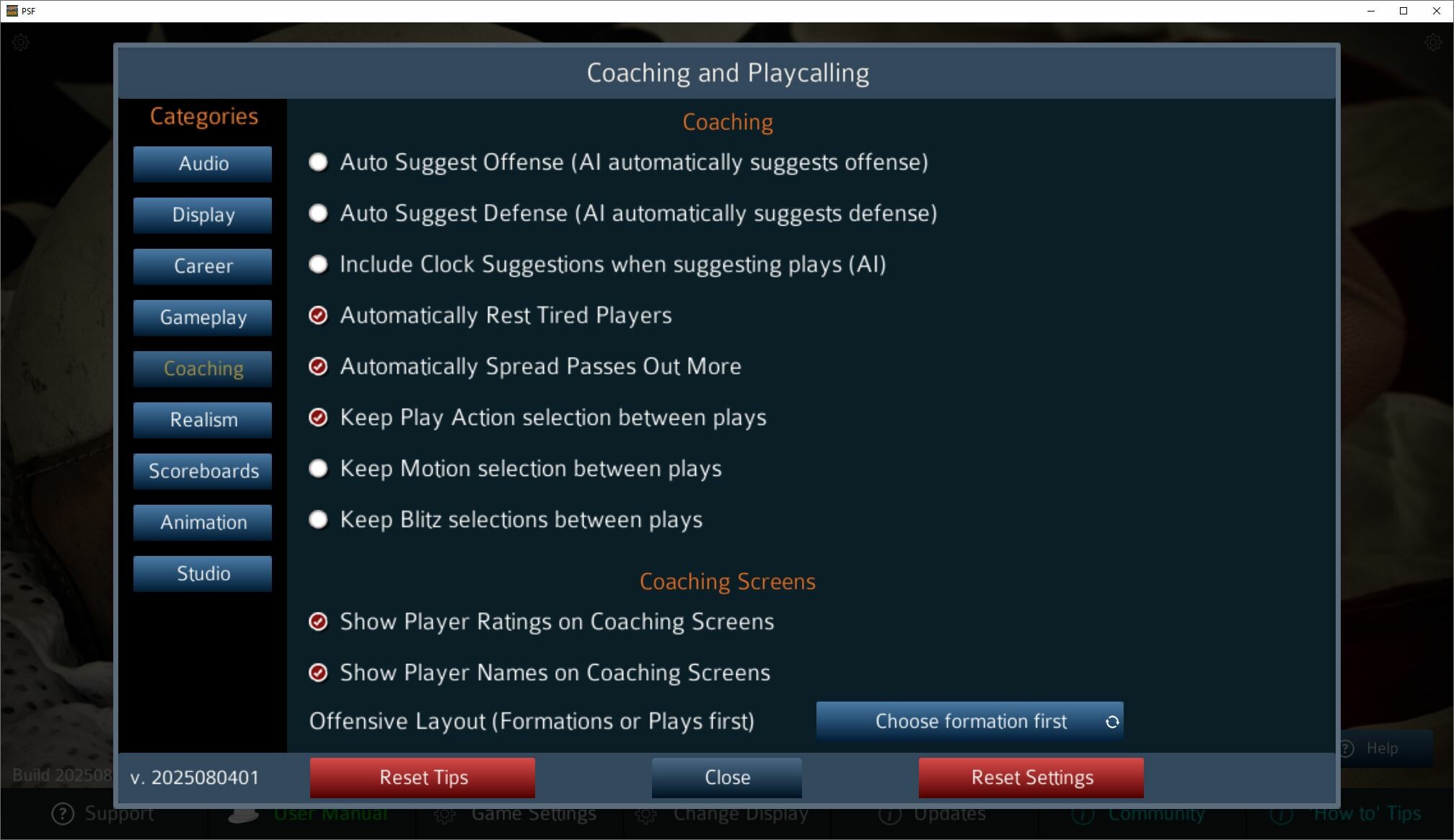Screen dimensions: 1454x840
Task: Click the Help question mark icon
Action: 1347,748
